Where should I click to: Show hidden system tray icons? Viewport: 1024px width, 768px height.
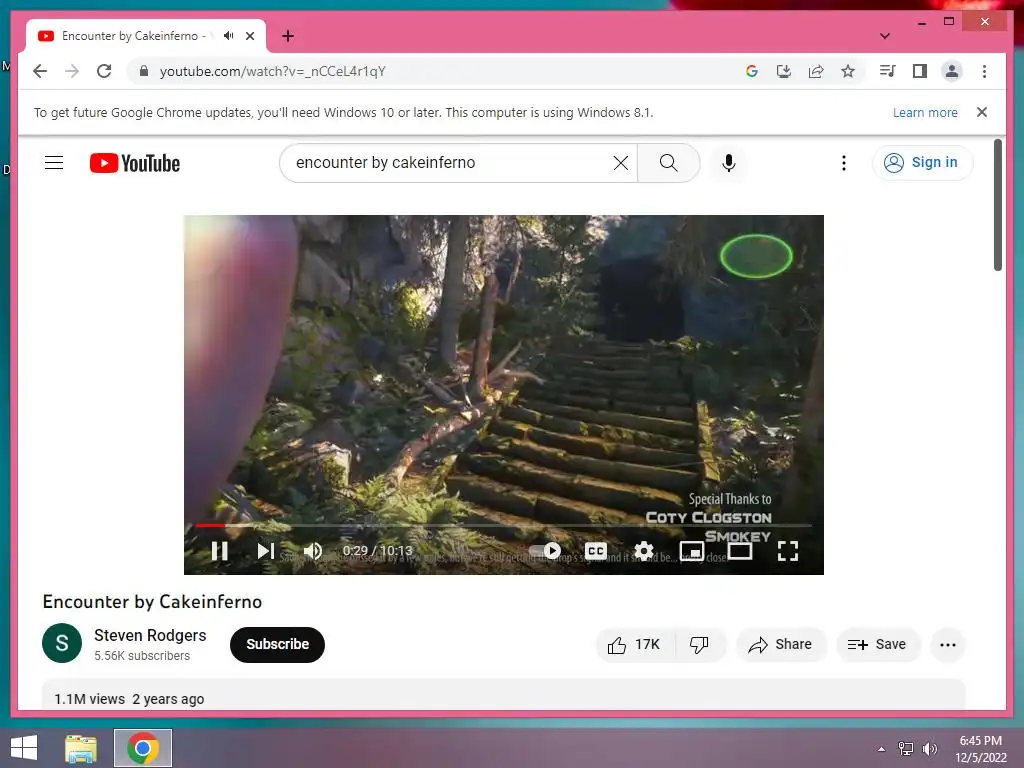click(882, 749)
